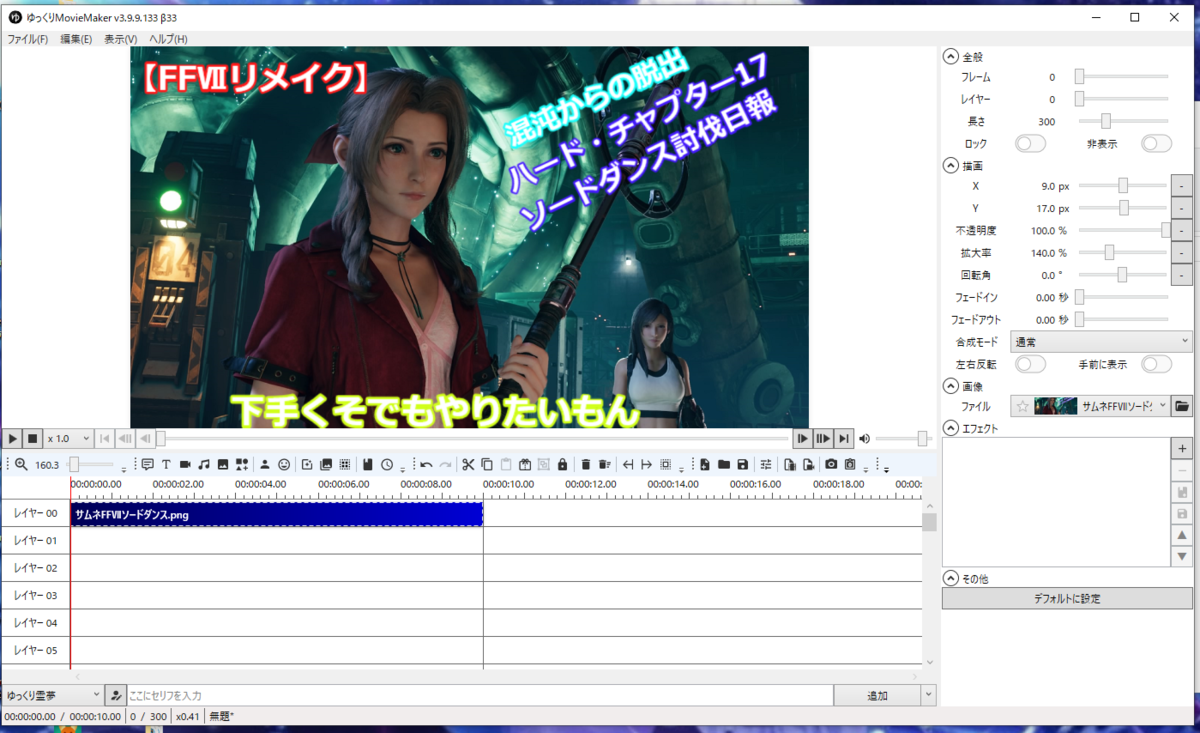Click the minus button beside the X slider
1200x733 pixels.
pos(1182,186)
